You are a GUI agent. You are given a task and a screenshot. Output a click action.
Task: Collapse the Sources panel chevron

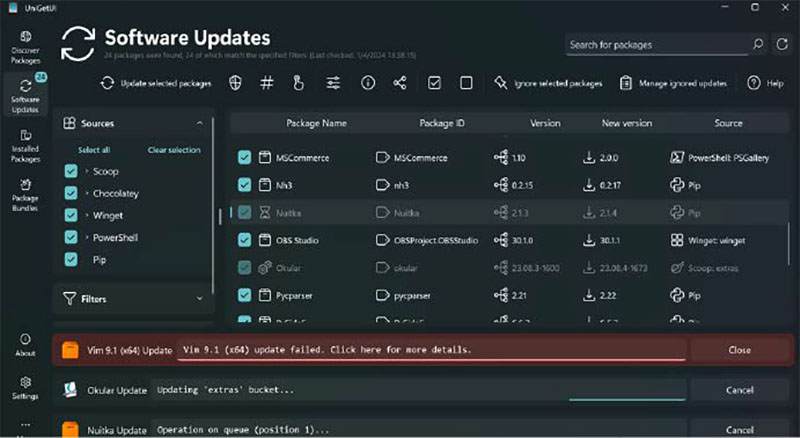pos(199,123)
